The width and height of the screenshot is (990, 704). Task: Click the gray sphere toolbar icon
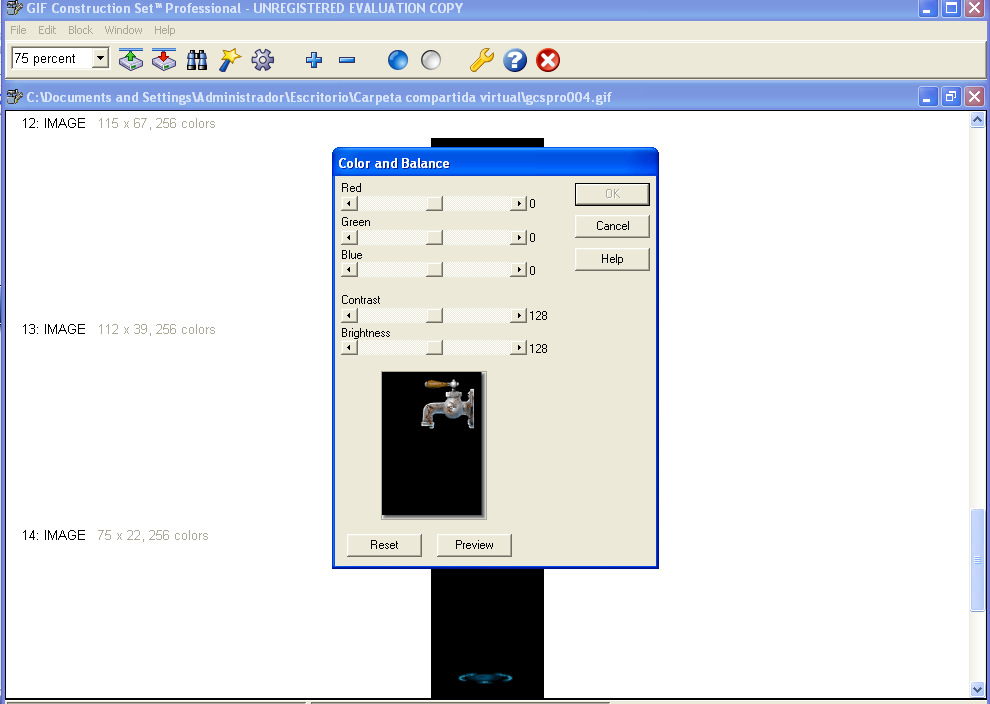(431, 60)
